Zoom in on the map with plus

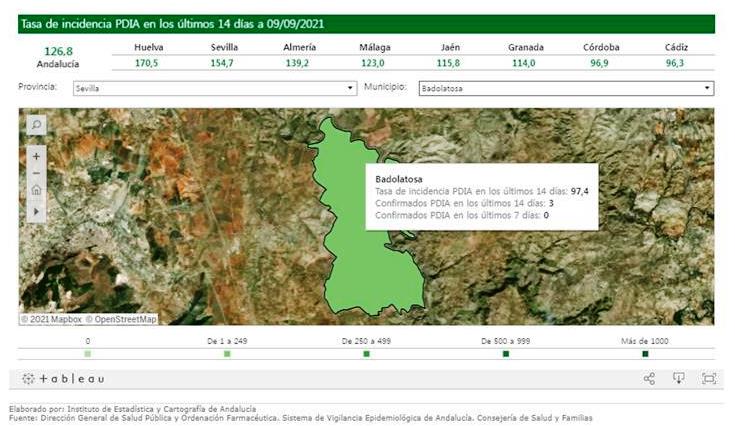point(36,156)
